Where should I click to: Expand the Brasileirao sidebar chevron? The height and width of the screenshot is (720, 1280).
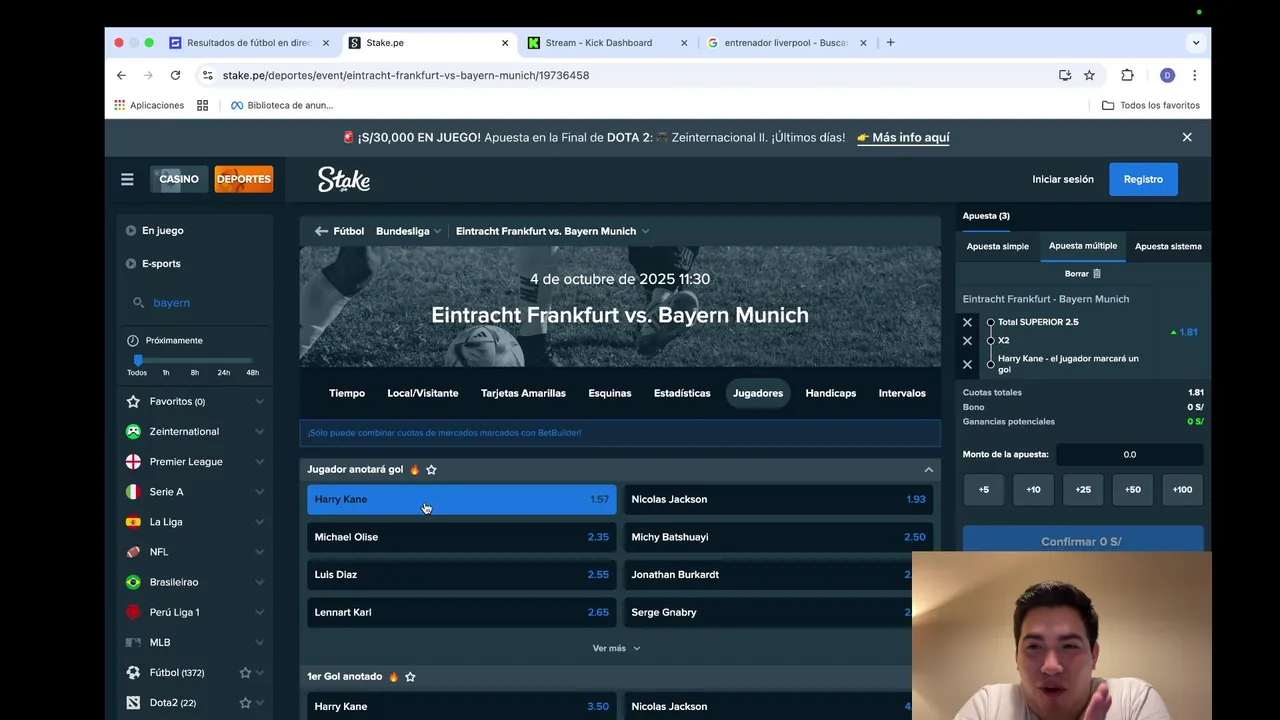coord(259,582)
